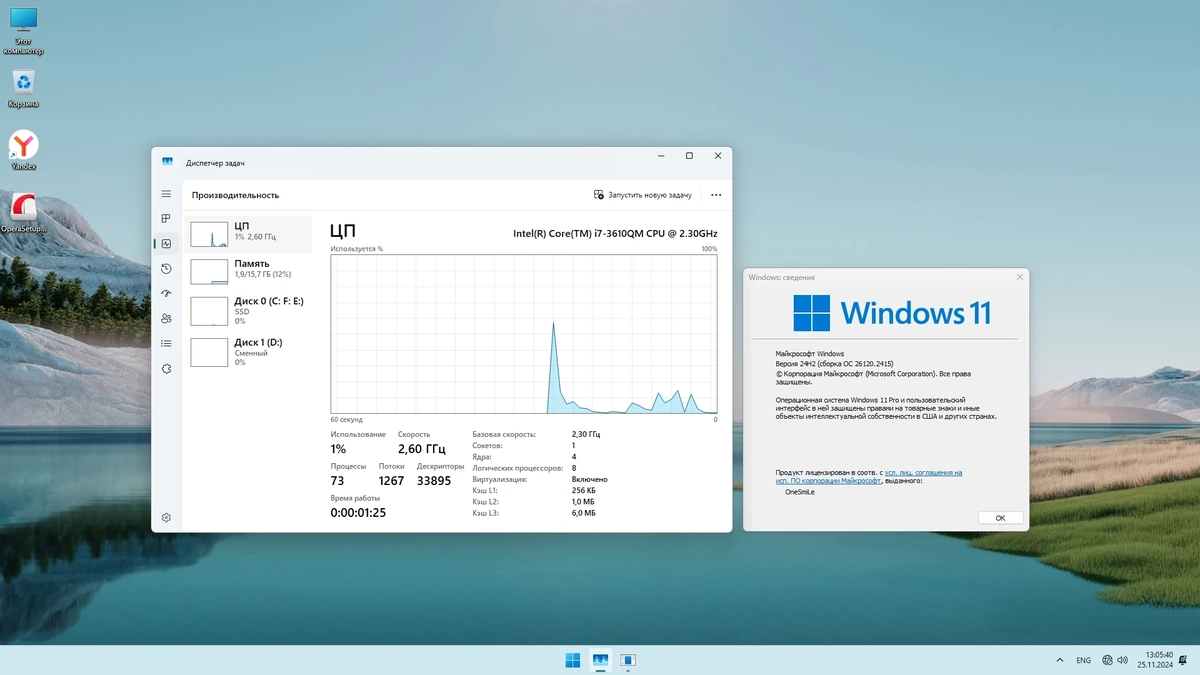Open the network globe tray icon
The image size is (1200, 675).
(1107, 660)
